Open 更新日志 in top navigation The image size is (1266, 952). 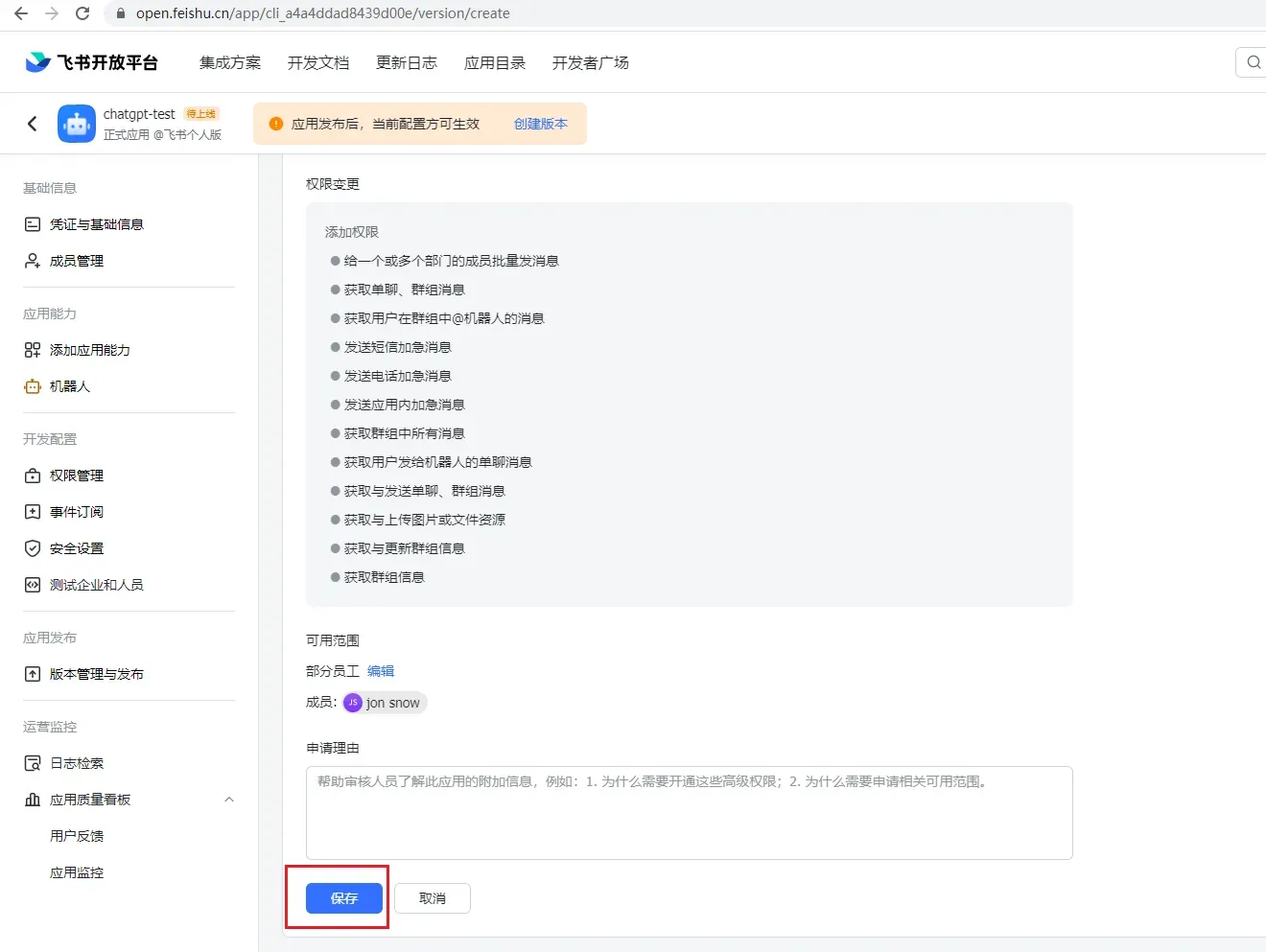click(x=407, y=62)
